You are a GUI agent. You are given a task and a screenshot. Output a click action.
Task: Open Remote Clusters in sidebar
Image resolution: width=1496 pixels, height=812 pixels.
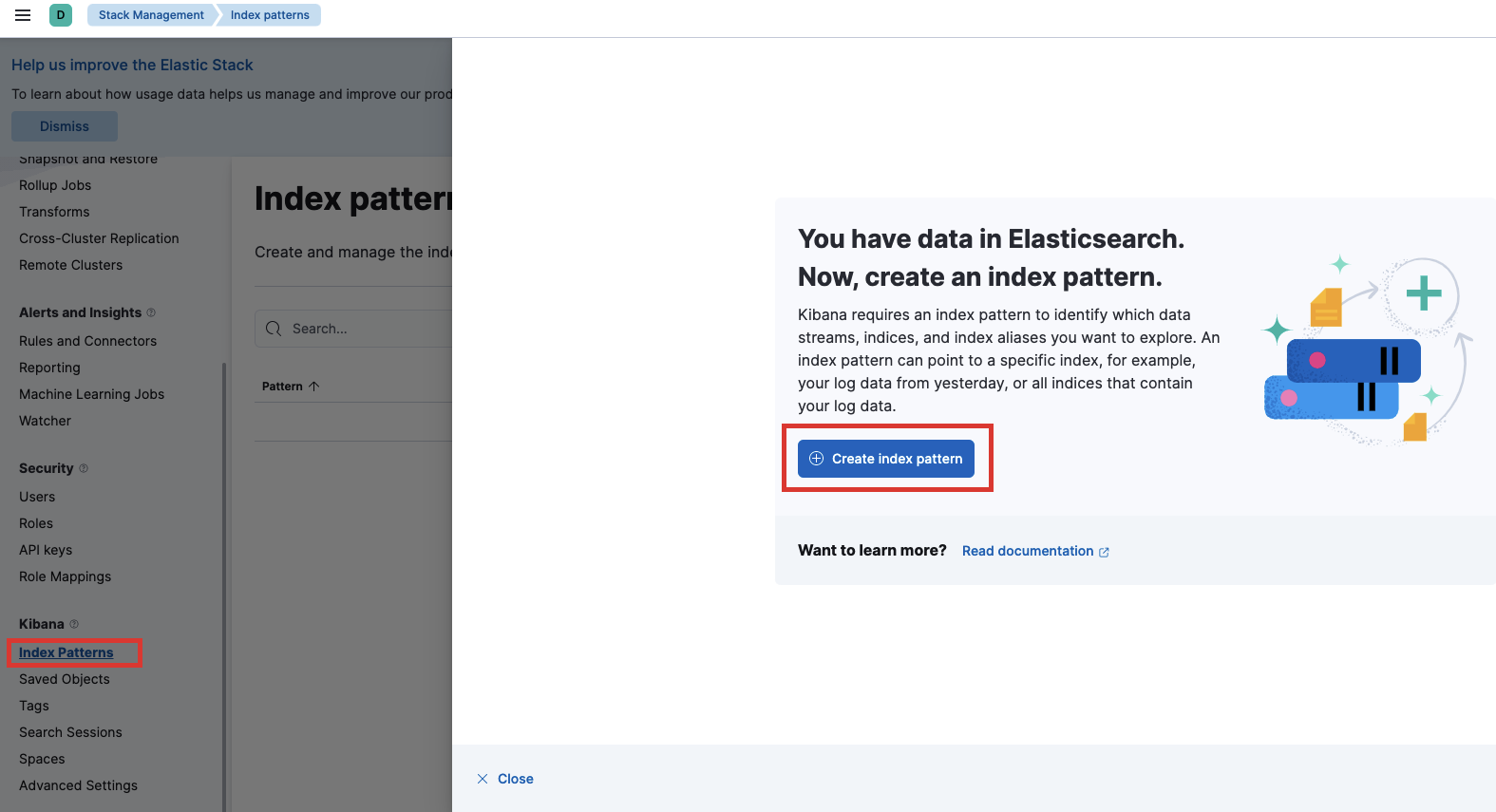(x=70, y=265)
